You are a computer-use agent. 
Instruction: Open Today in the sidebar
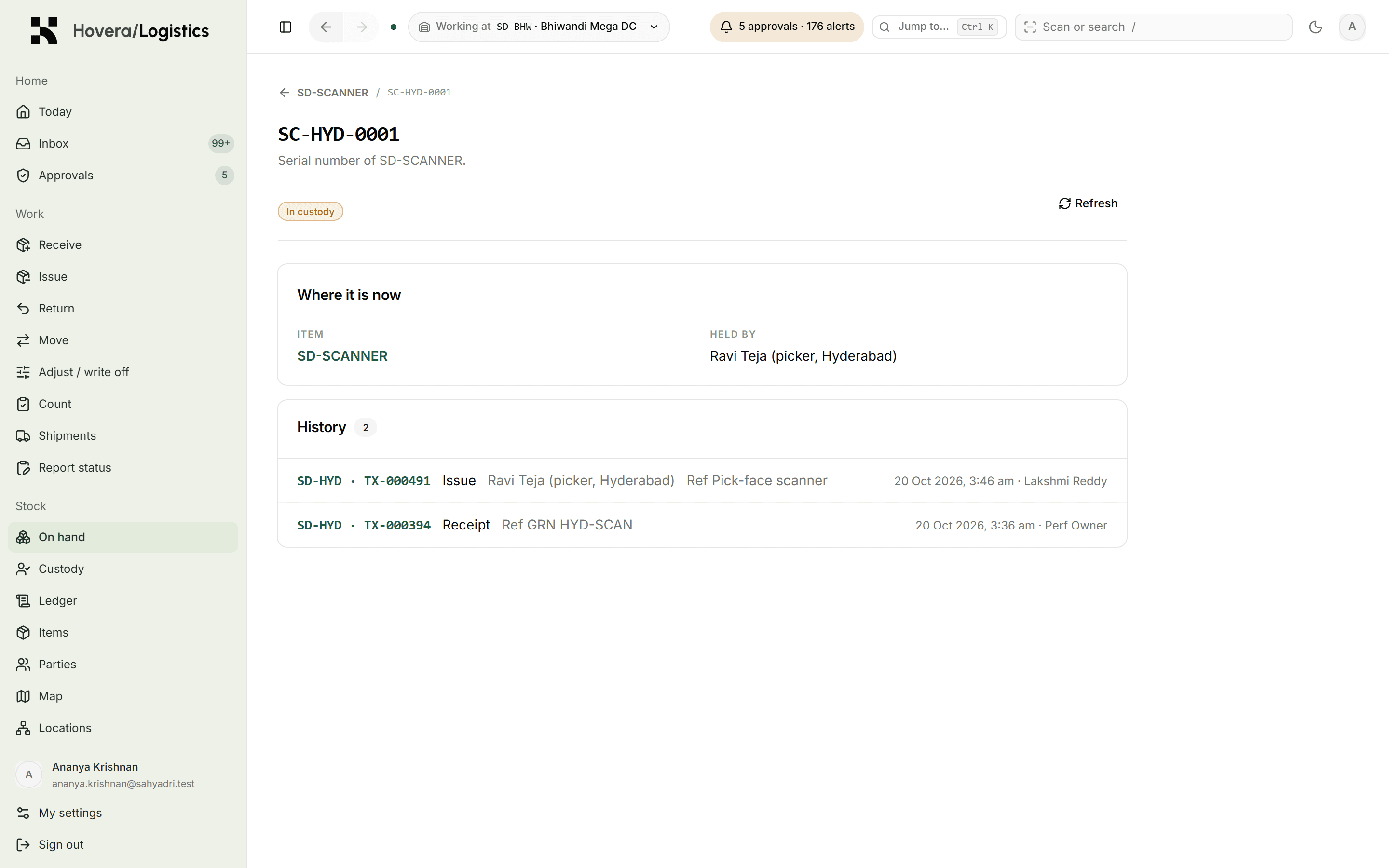[x=123, y=111]
